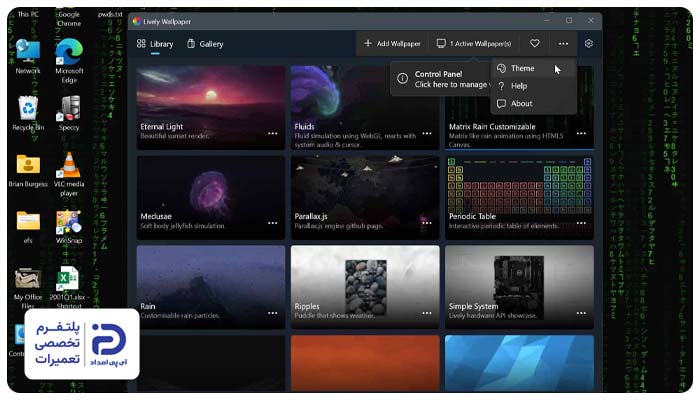Select the Ripples wallpaper thumbnail
Screen dimensions: 700x400
[x=365, y=287]
